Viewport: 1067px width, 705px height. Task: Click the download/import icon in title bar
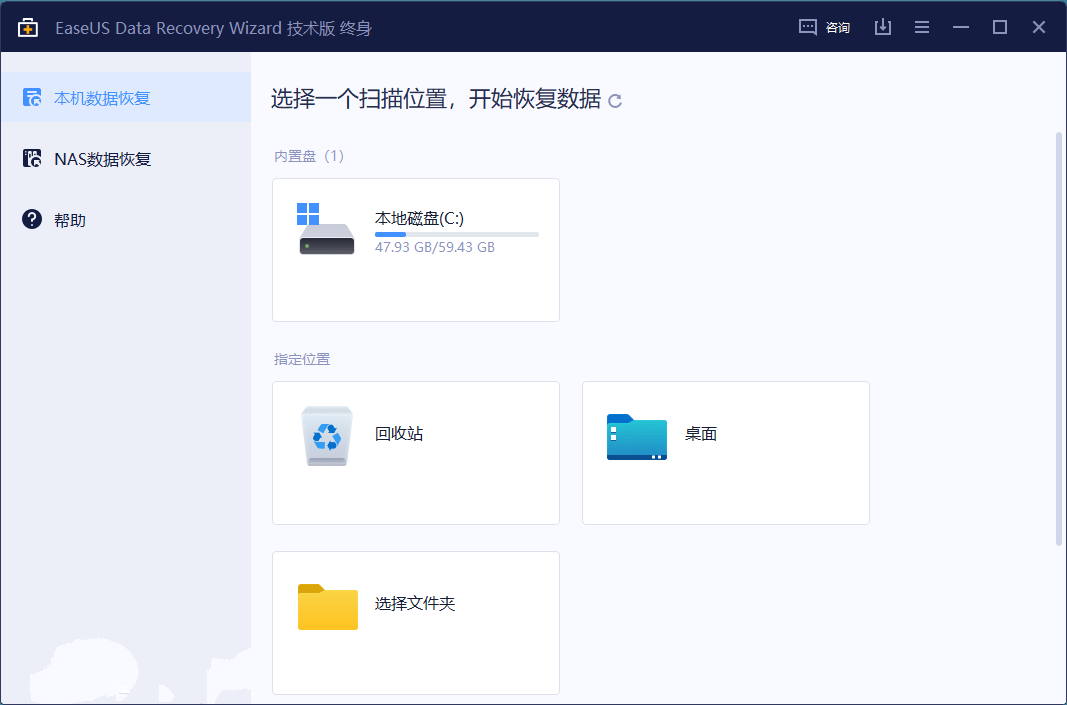pyautogui.click(x=882, y=27)
